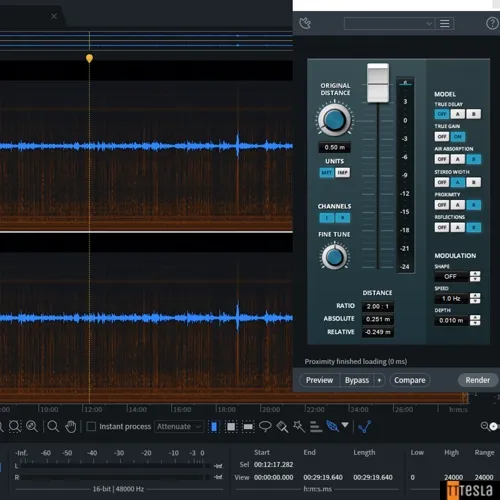Select the Frequency selection tool
The image size is (500, 500).
pos(248,427)
